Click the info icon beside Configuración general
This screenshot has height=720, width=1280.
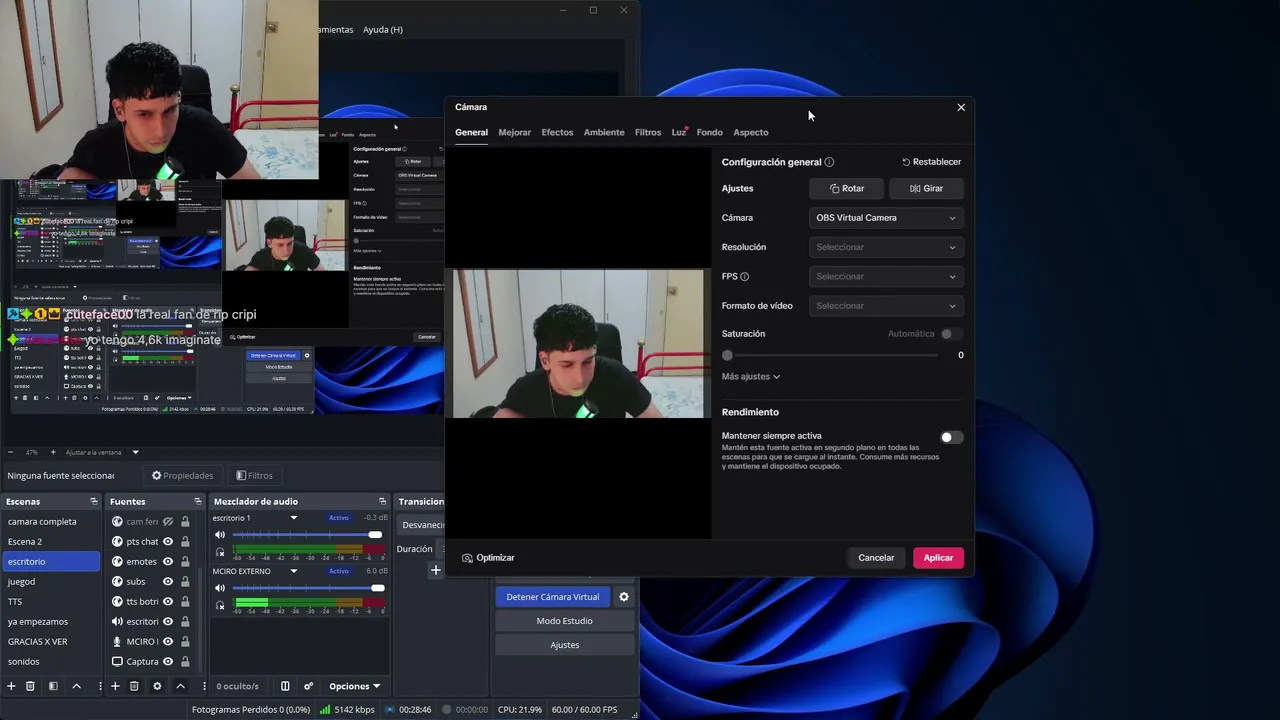pos(829,162)
